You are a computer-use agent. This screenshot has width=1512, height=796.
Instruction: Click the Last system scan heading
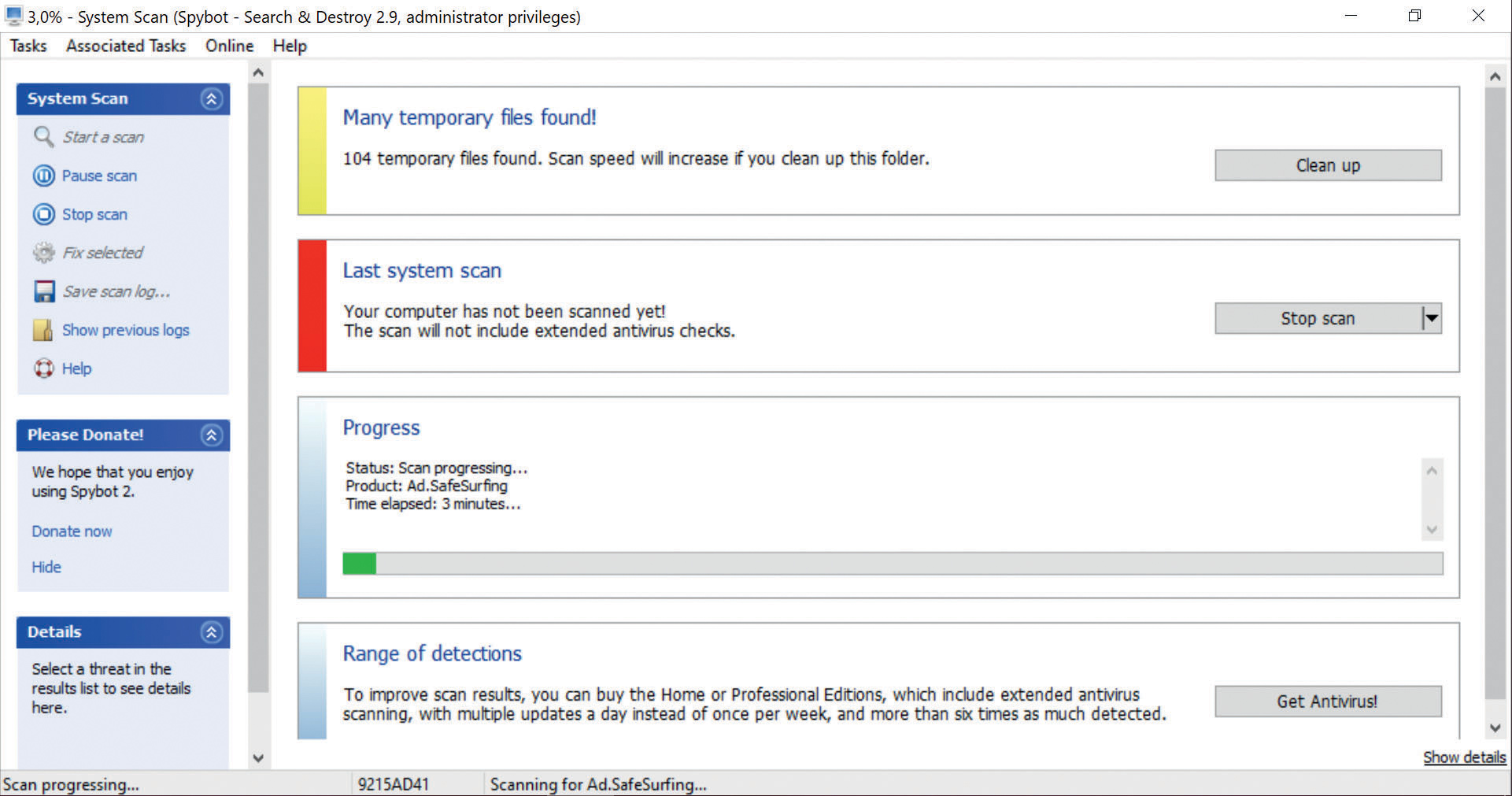[422, 271]
